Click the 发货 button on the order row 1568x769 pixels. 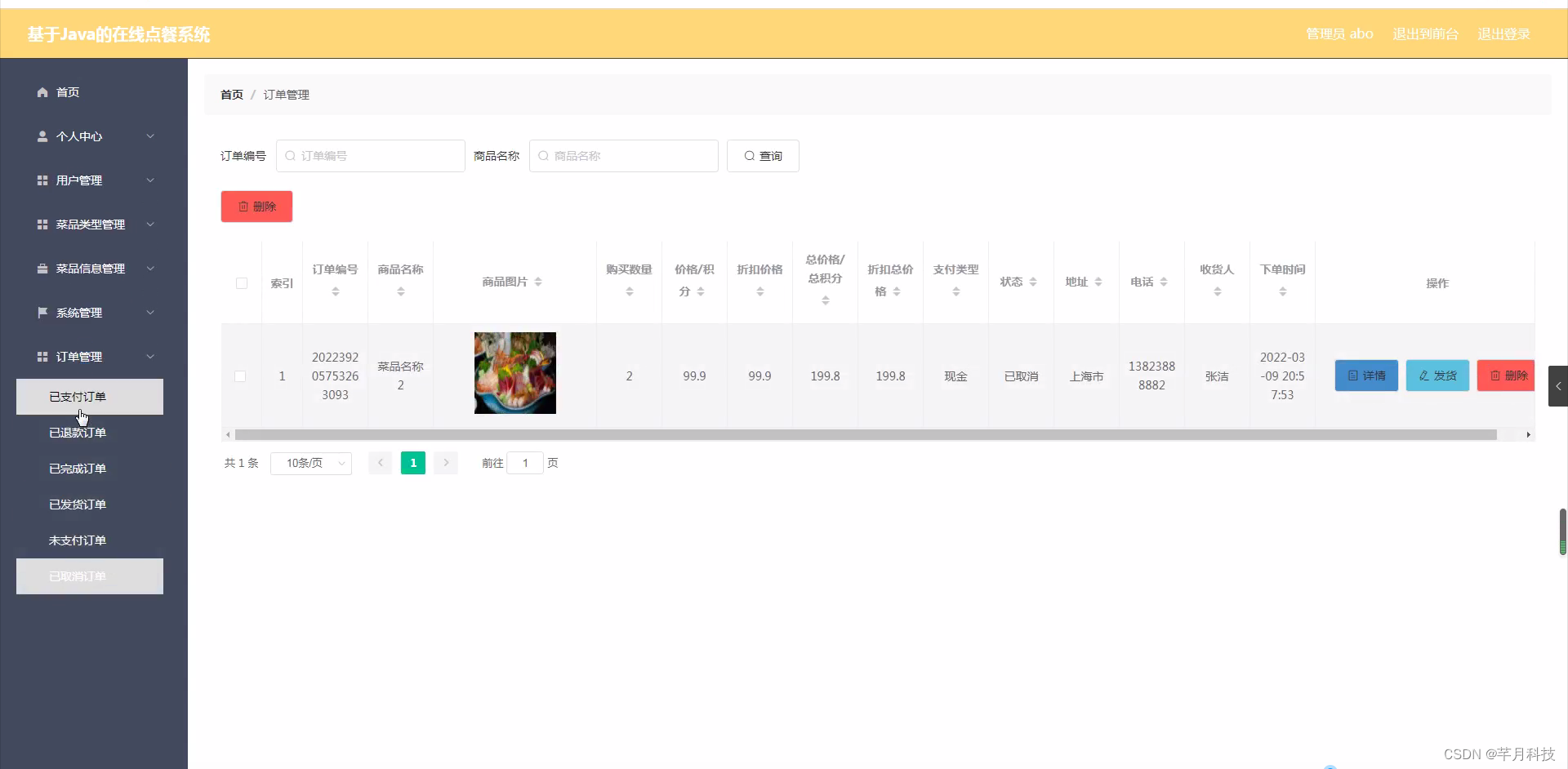pyautogui.click(x=1437, y=376)
